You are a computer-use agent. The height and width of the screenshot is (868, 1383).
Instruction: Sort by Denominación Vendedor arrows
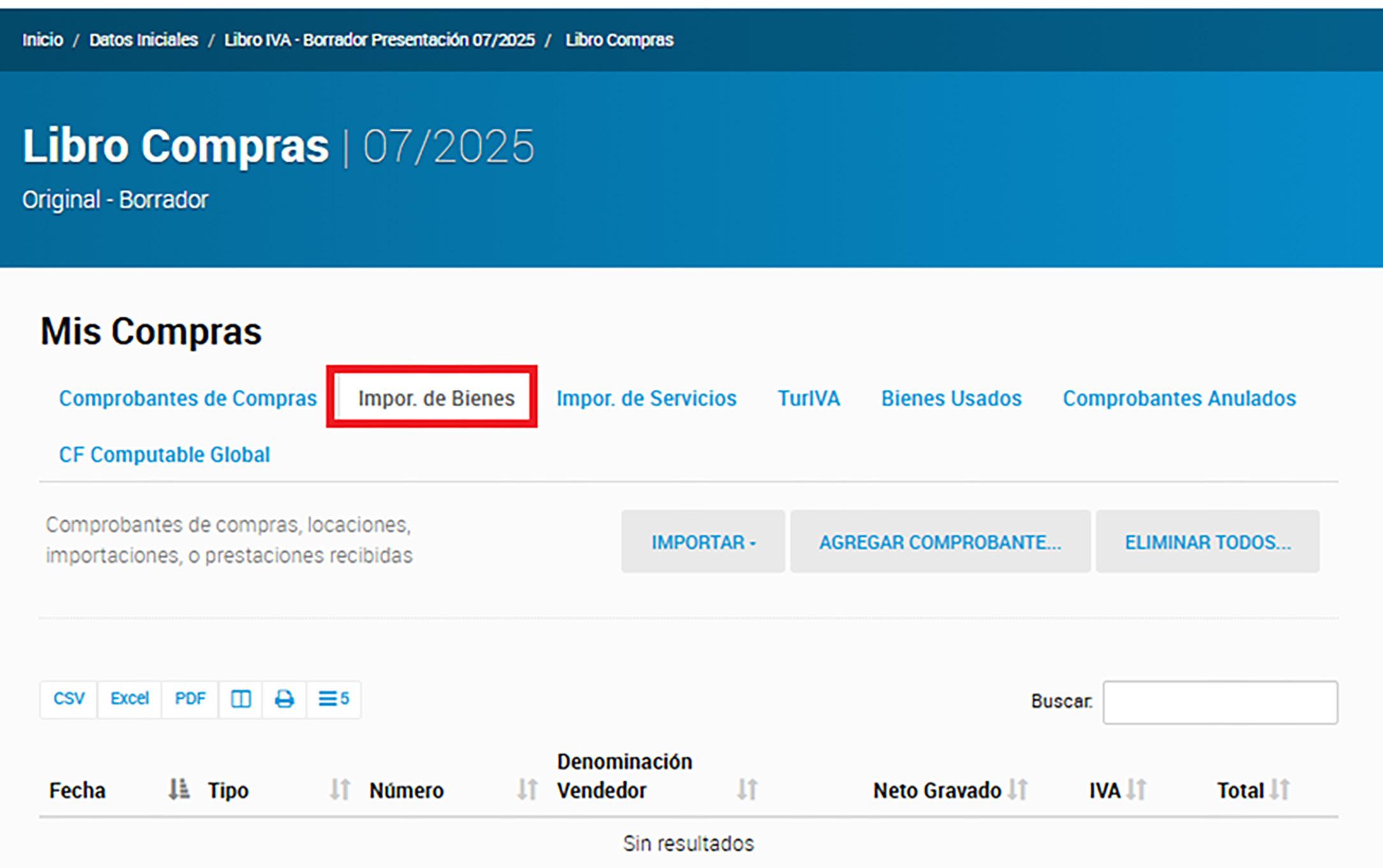click(747, 790)
